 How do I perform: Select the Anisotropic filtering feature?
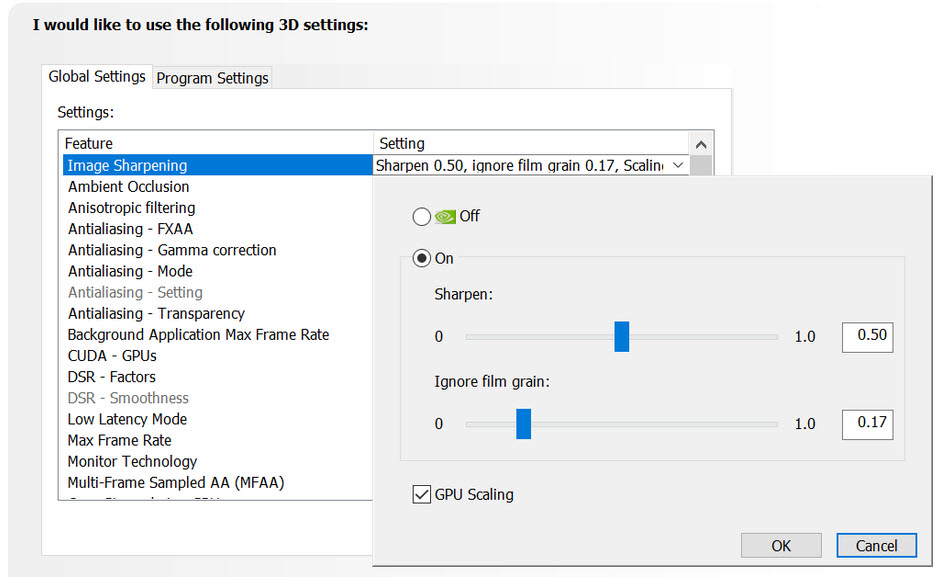coord(131,208)
